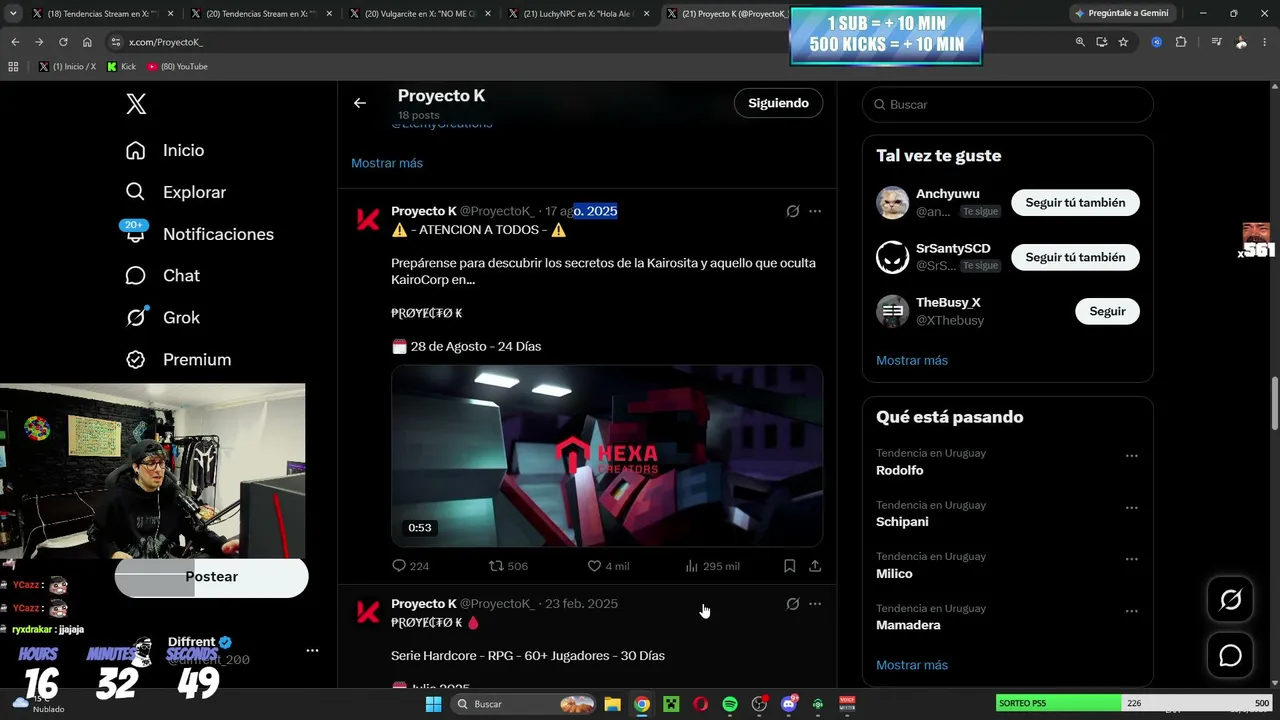Viewport: 1280px width, 720px height.
Task: Open Discord from the taskbar
Action: click(x=789, y=704)
